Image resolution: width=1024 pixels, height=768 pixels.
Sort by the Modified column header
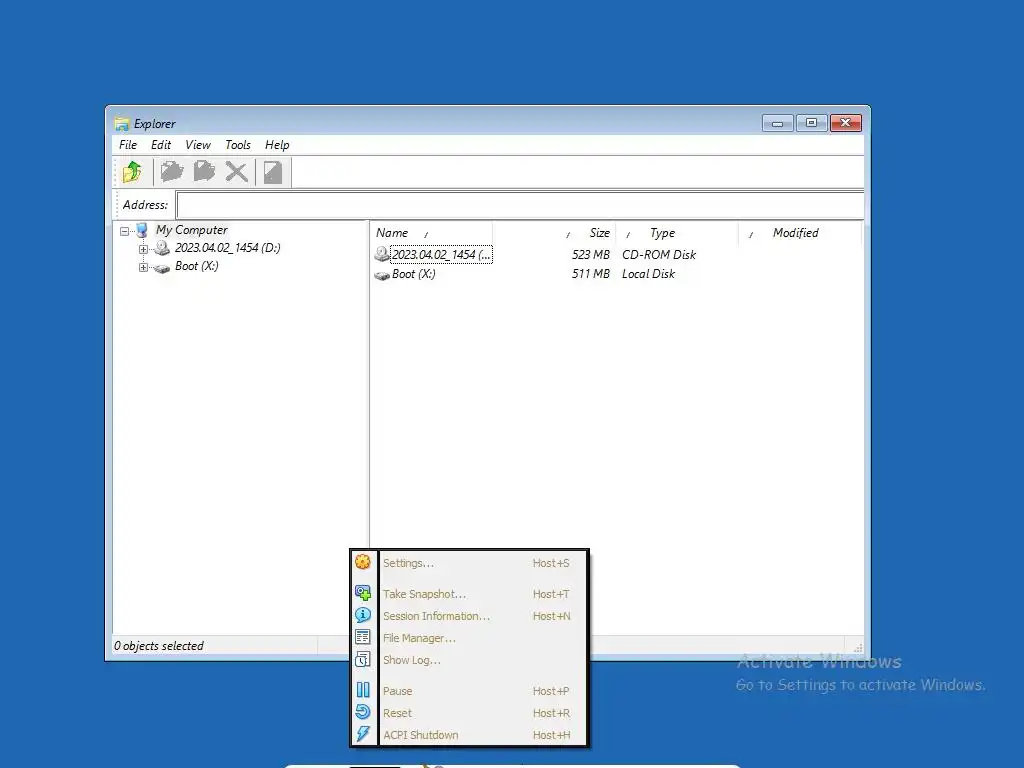point(800,233)
